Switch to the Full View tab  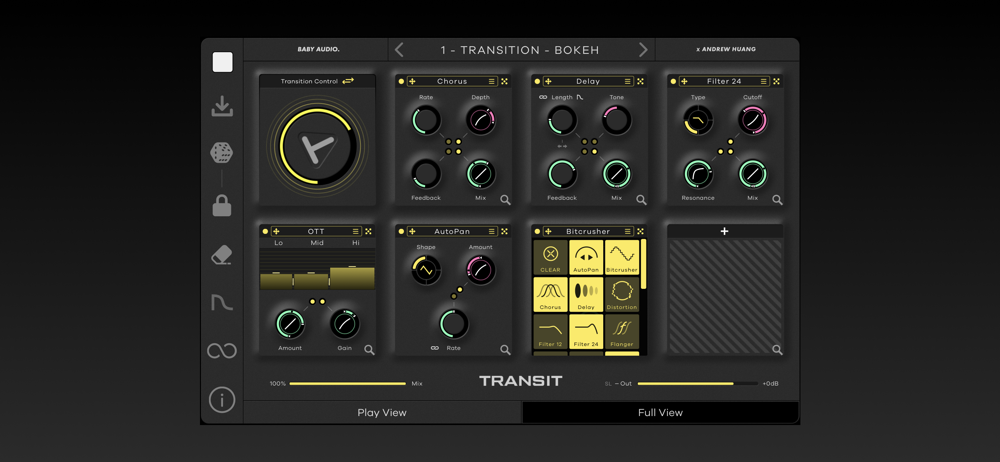click(660, 412)
